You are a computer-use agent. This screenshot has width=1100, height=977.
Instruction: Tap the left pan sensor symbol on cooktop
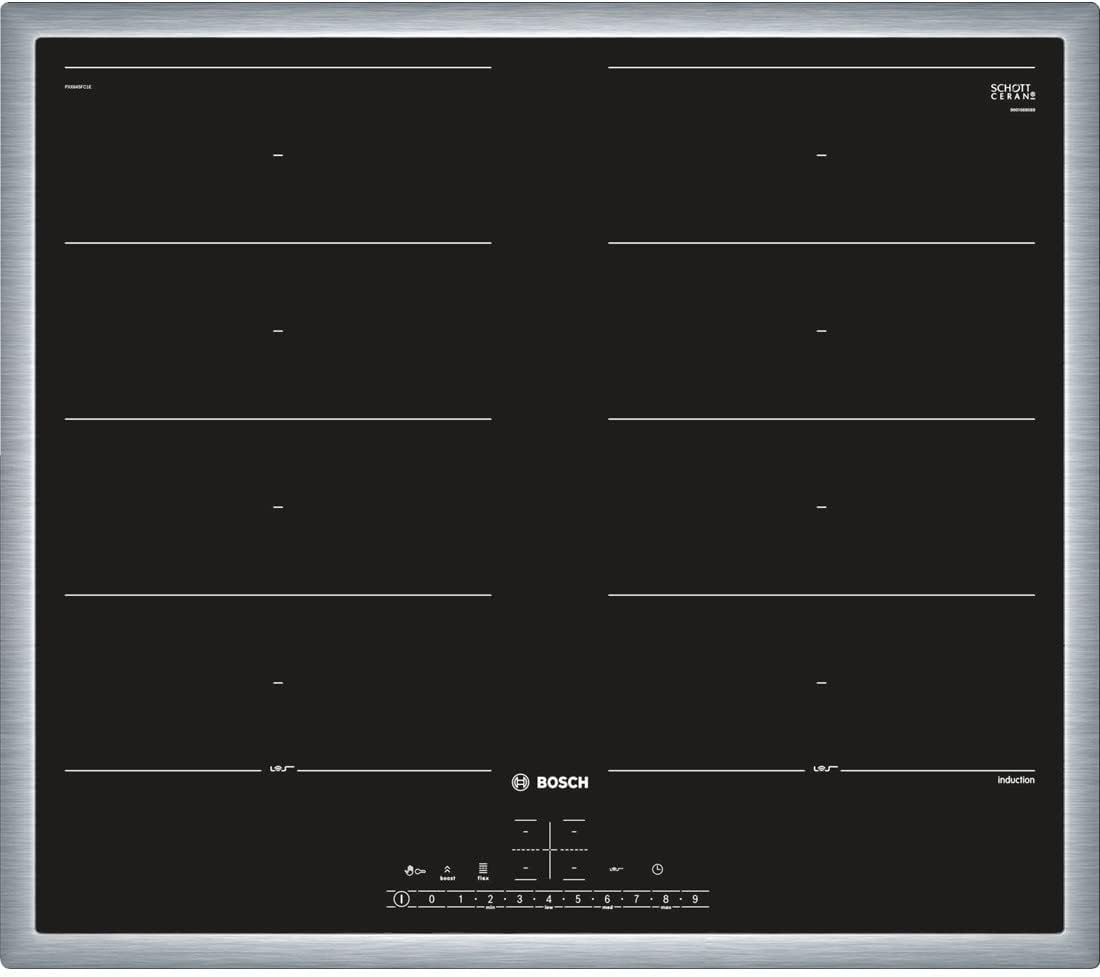pos(279,770)
